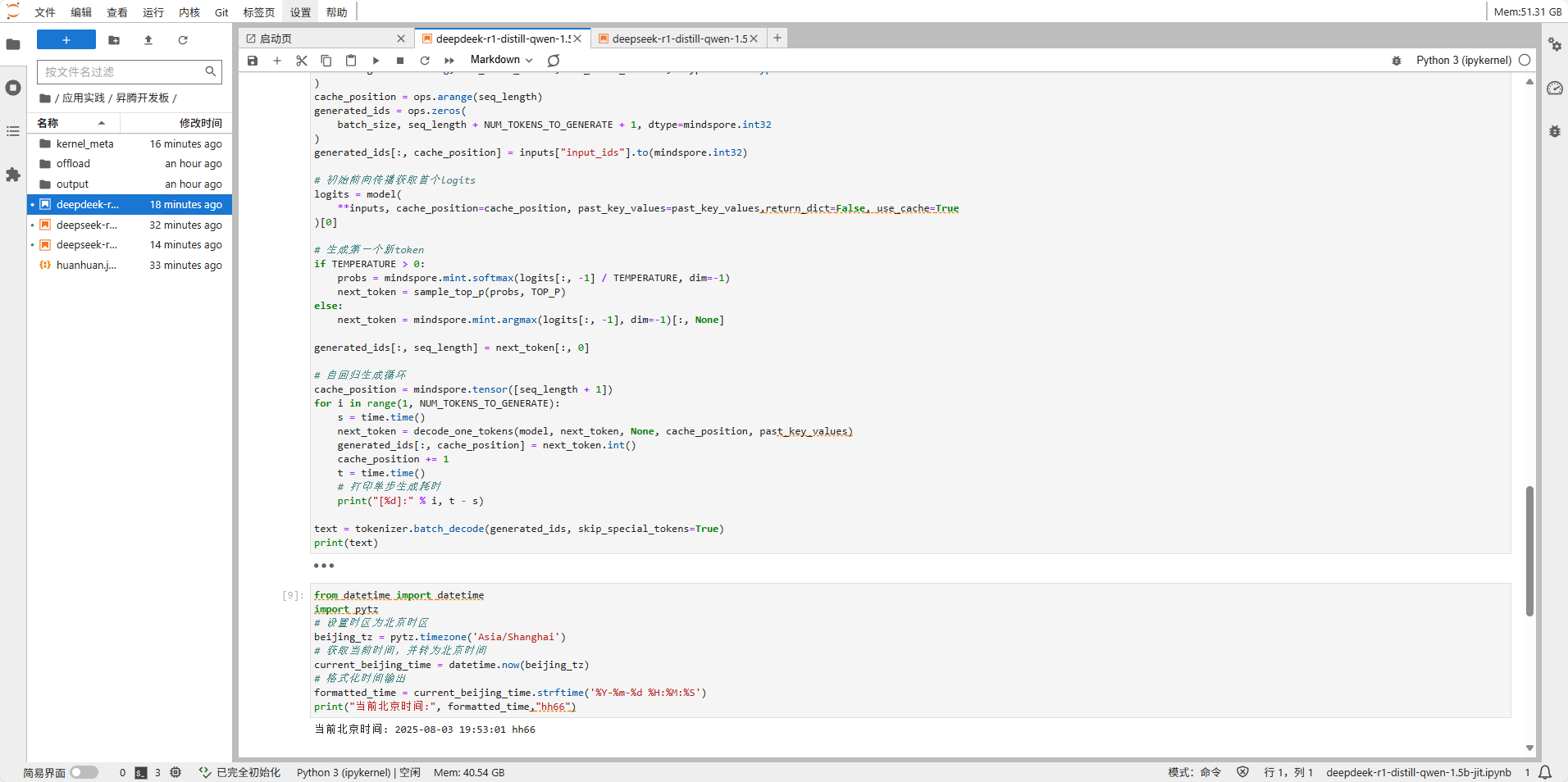Expand the collapsed output ellipsis

pyautogui.click(x=324, y=566)
